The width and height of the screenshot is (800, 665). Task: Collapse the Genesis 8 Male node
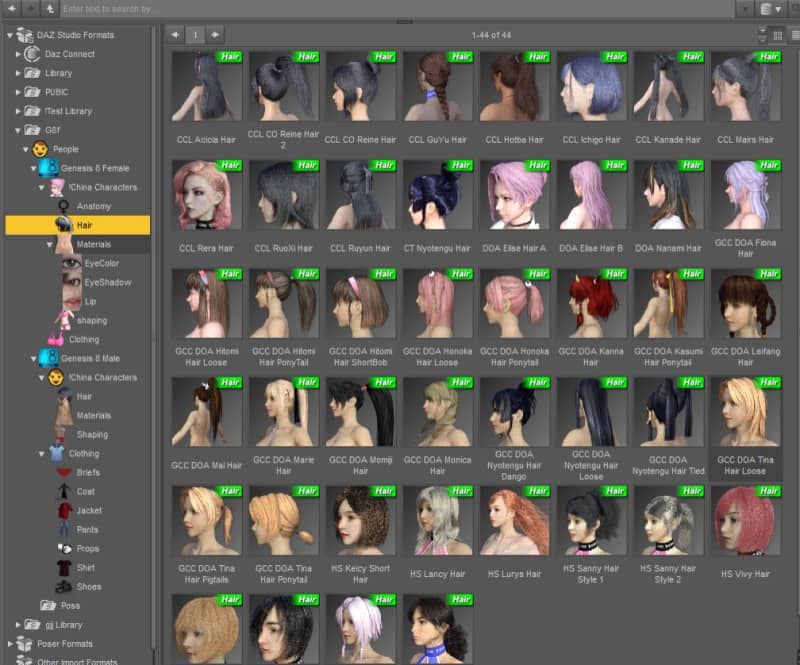[34, 359]
